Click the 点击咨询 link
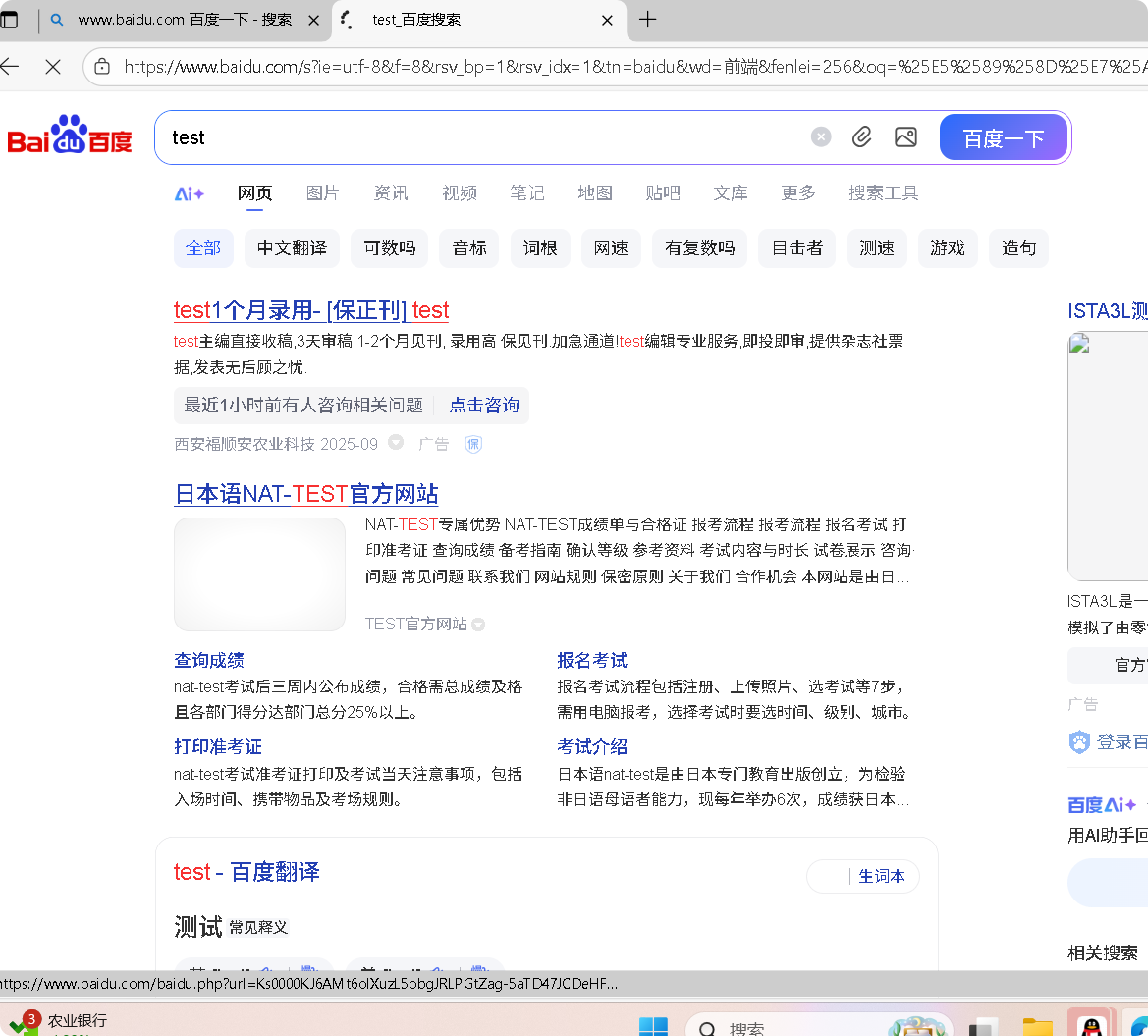This screenshot has width=1148, height=1036. (x=484, y=405)
